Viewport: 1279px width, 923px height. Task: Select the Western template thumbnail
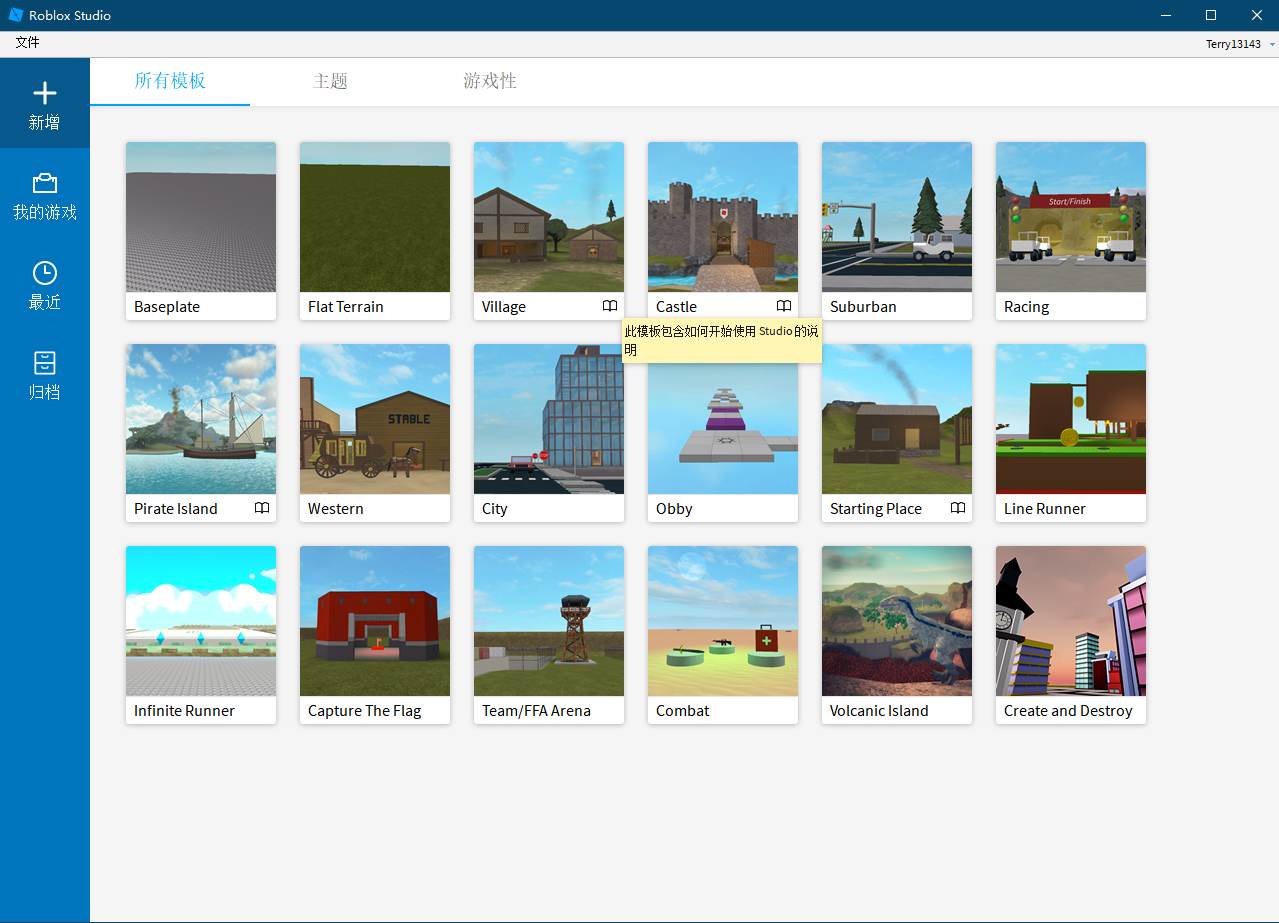375,419
